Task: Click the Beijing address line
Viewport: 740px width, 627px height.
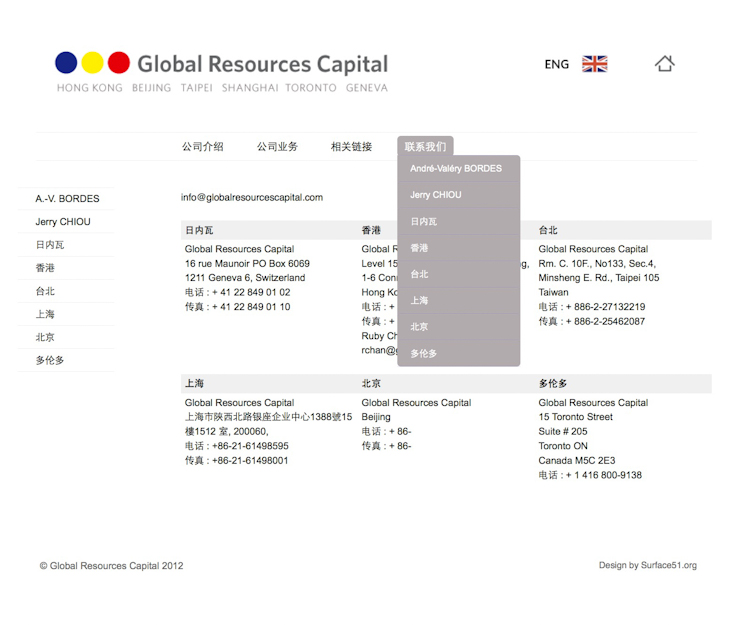Action: point(376,417)
